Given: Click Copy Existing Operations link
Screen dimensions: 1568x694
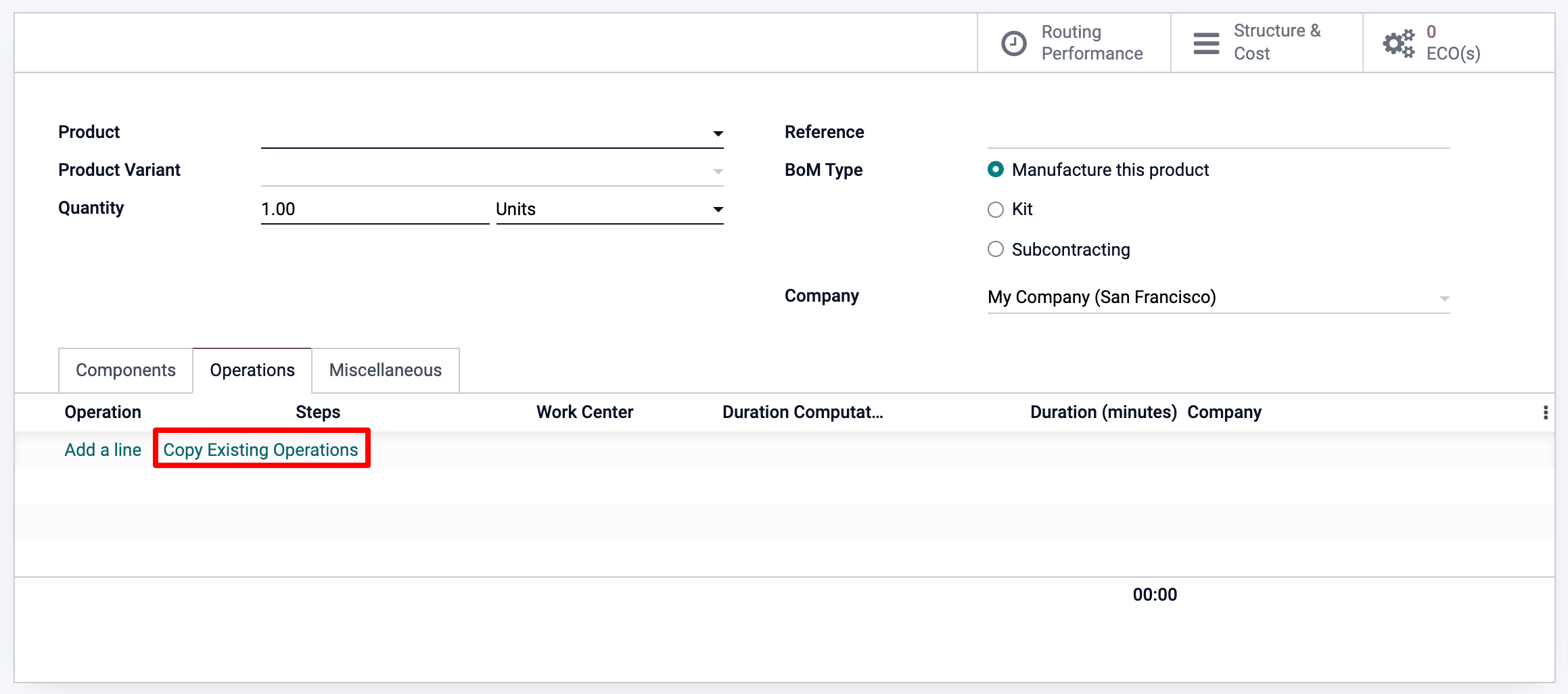Looking at the screenshot, I should 260,450.
